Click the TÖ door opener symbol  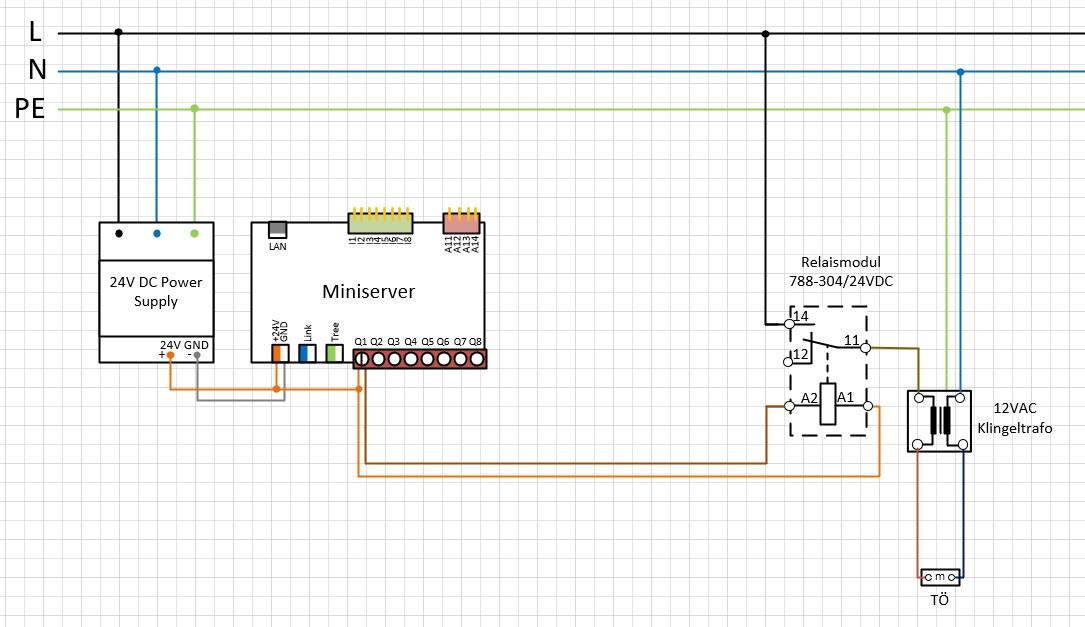pos(940,577)
